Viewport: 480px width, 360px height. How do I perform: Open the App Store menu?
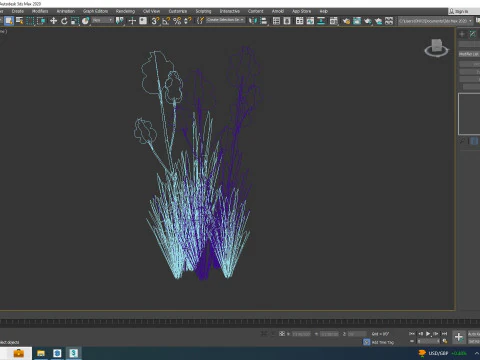[x=301, y=11]
